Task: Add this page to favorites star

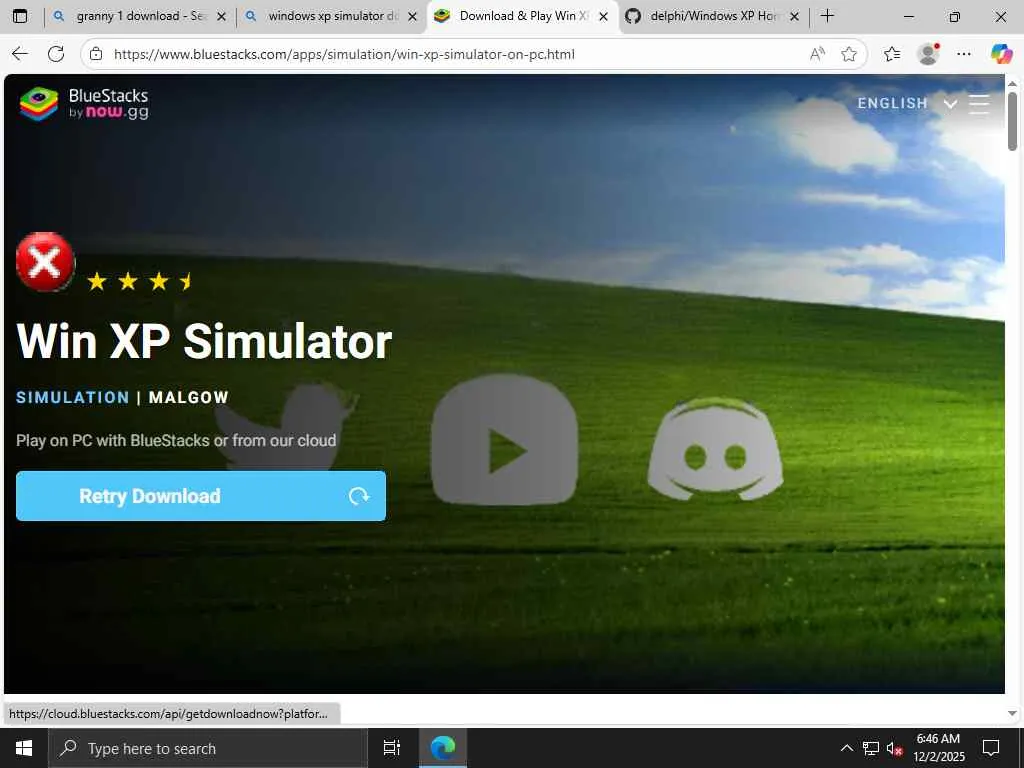Action: pyautogui.click(x=848, y=54)
